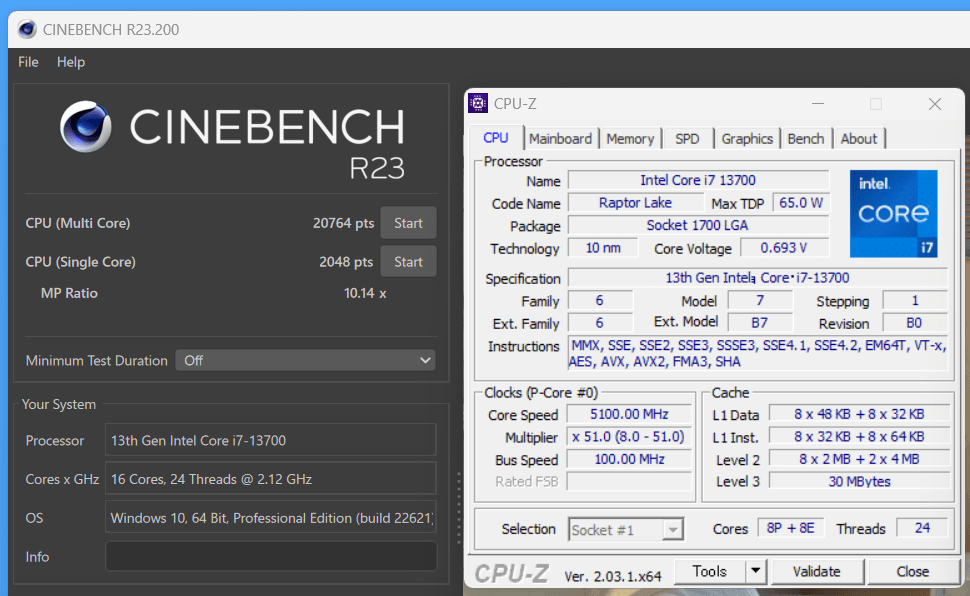Click the Package value Socket 1700 LGA
Image resolution: width=970 pixels, height=596 pixels.
point(698,225)
